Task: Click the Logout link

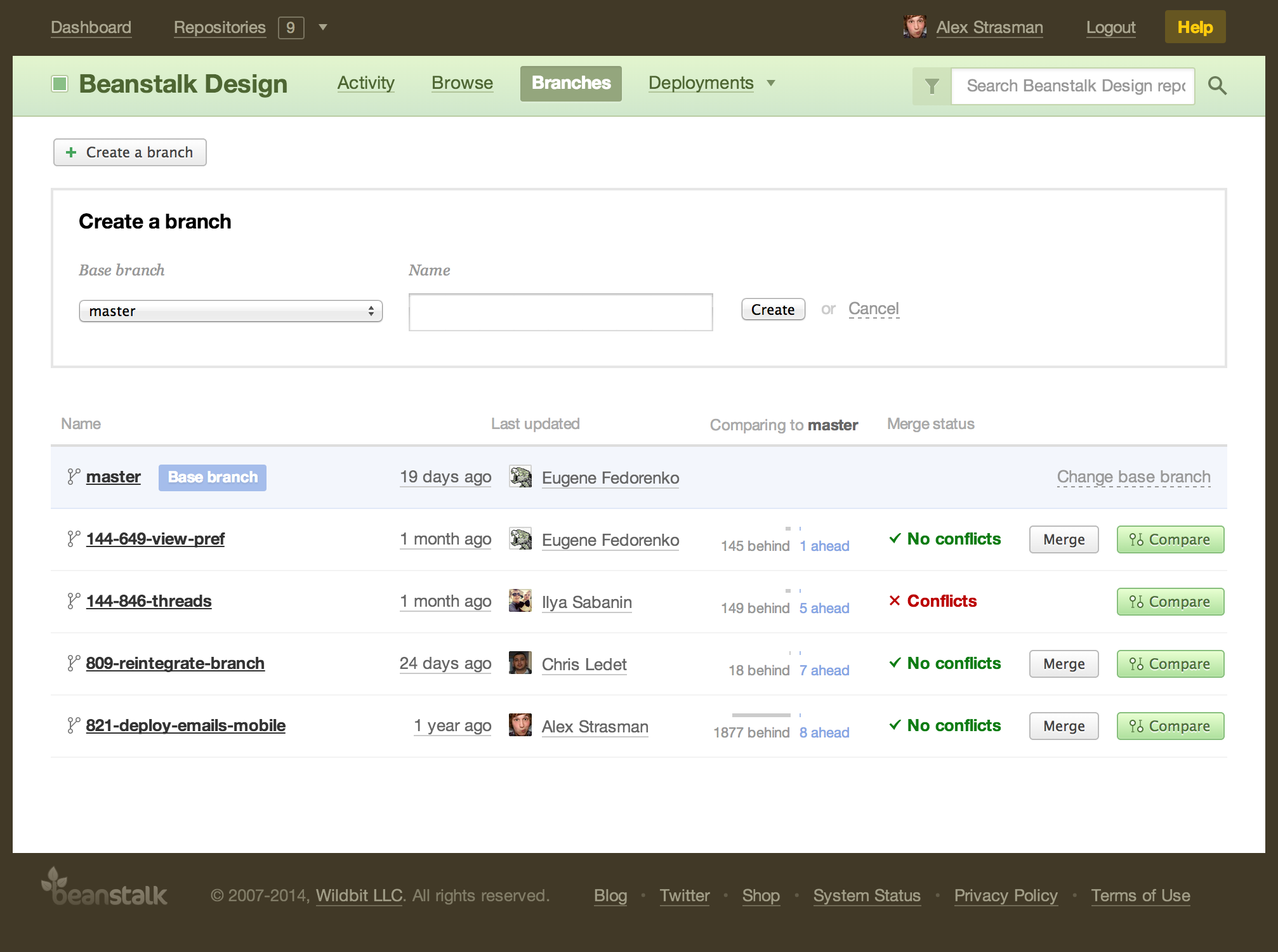Action: point(1110,27)
